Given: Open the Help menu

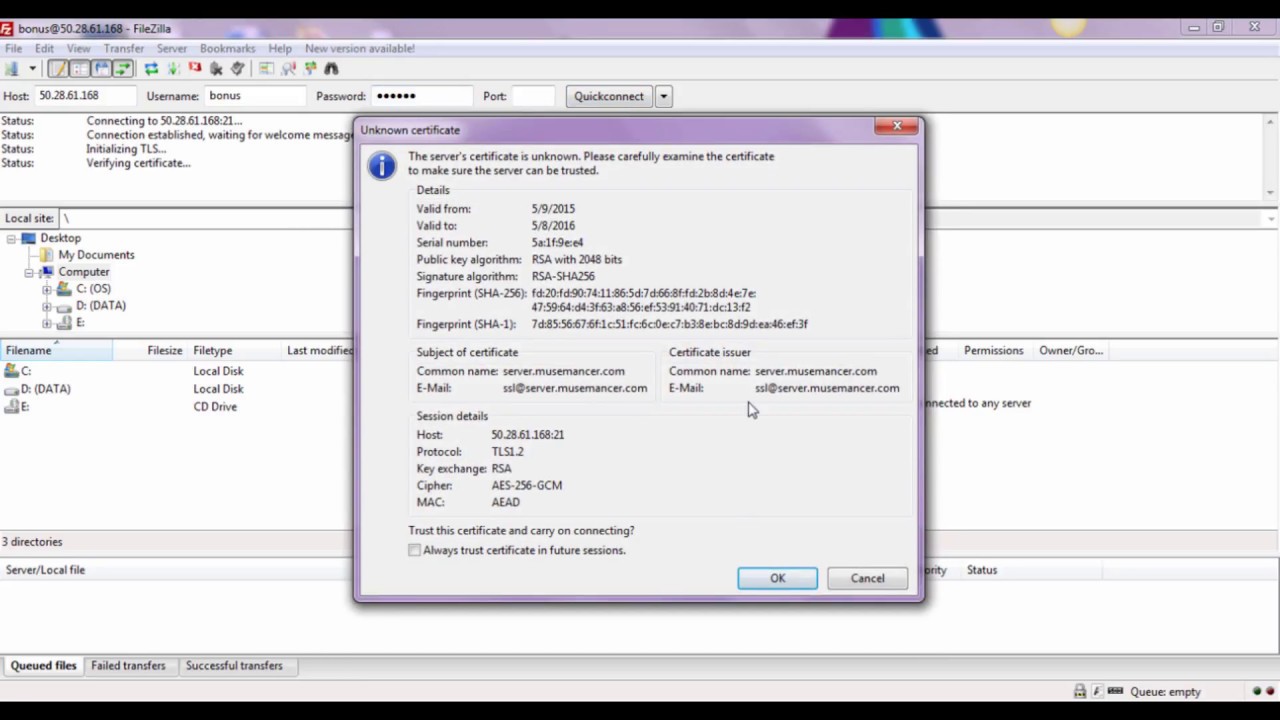Looking at the screenshot, I should 280,48.
